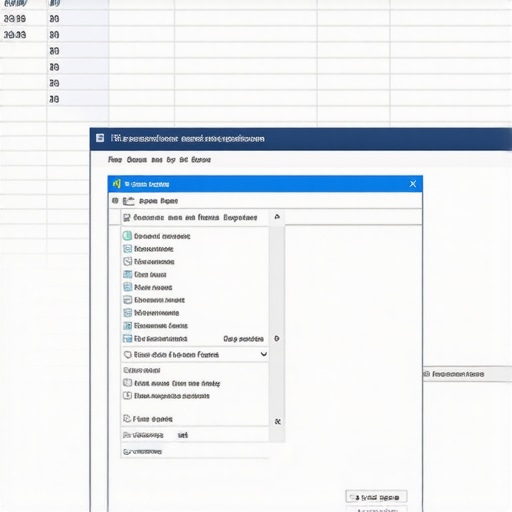Open the first menu in the outer window menu bar
The image size is (512, 512).
115,160
